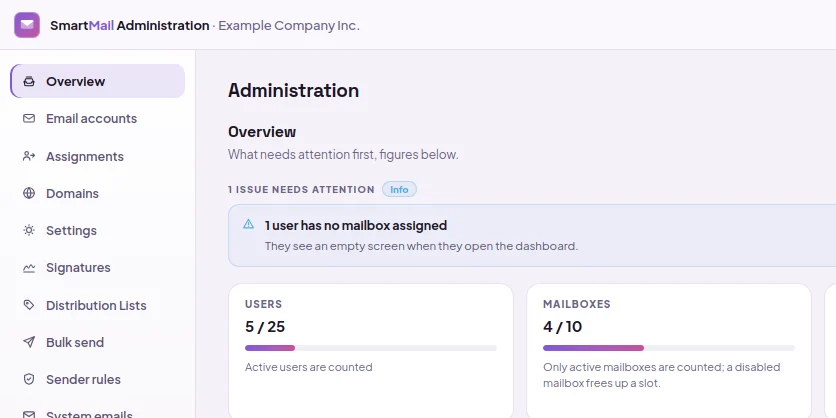Click the Email accounts envelope icon
Screen dimensions: 836x418
(x=29, y=118)
